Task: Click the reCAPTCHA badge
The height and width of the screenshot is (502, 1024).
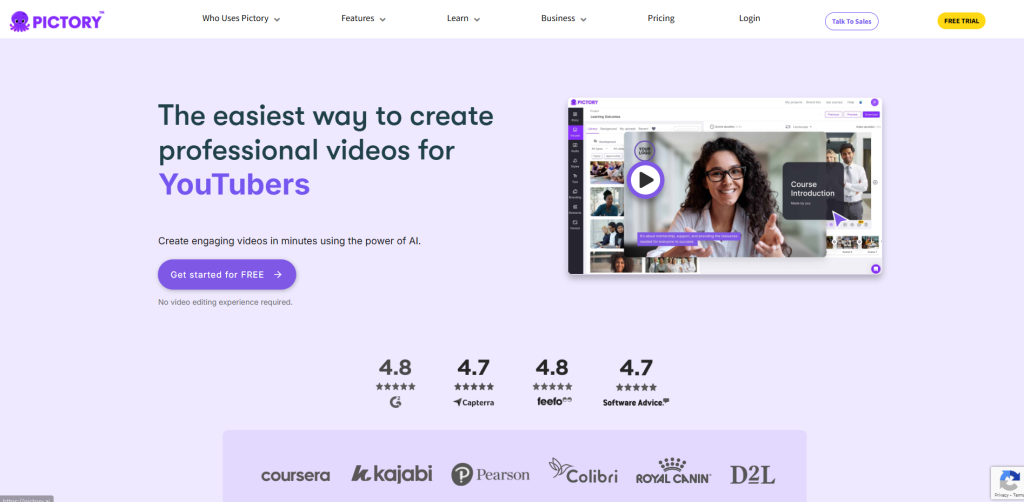Action: (1005, 482)
